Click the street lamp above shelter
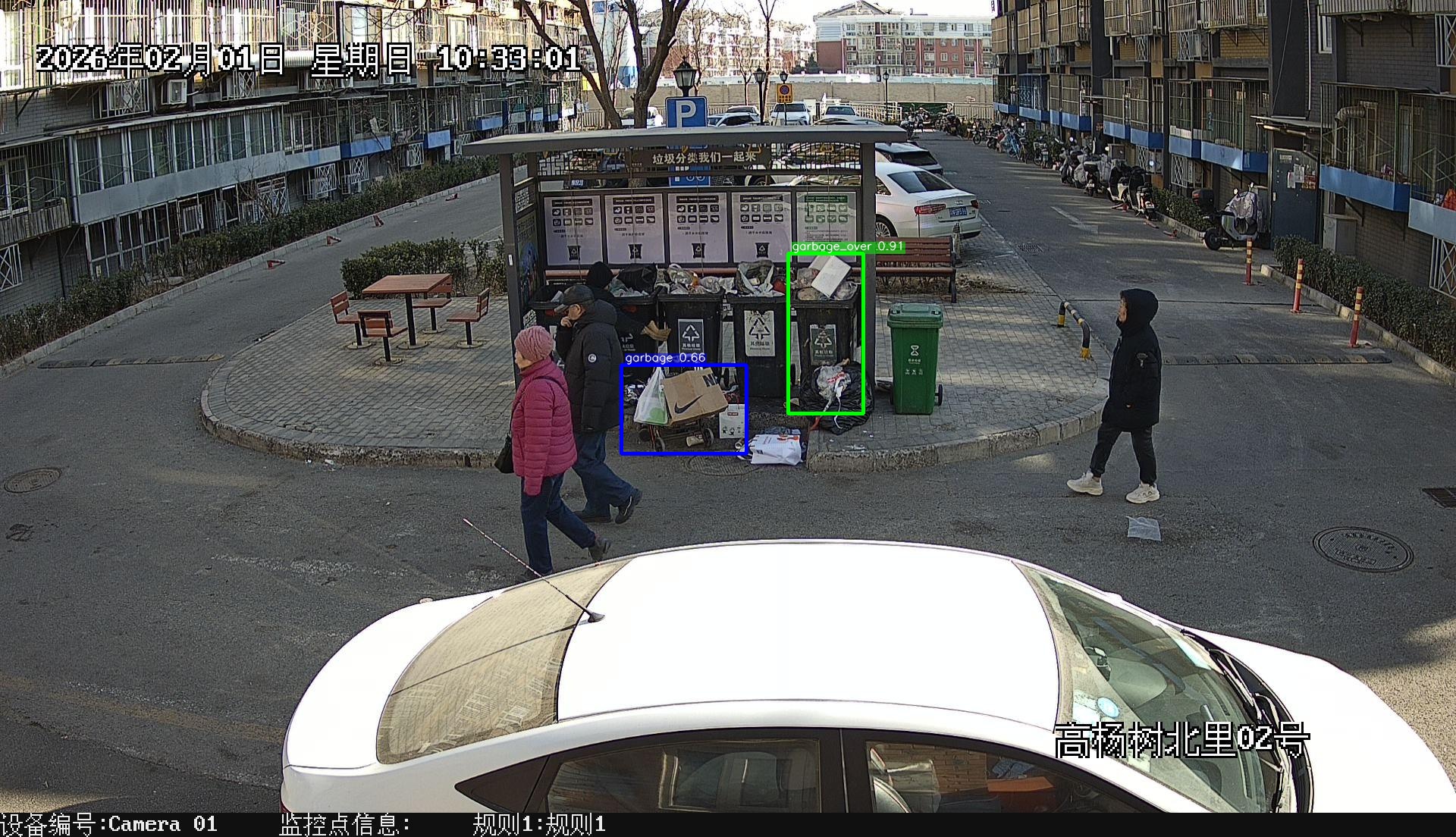Viewport: 1456px width, 837px height. (x=685, y=77)
